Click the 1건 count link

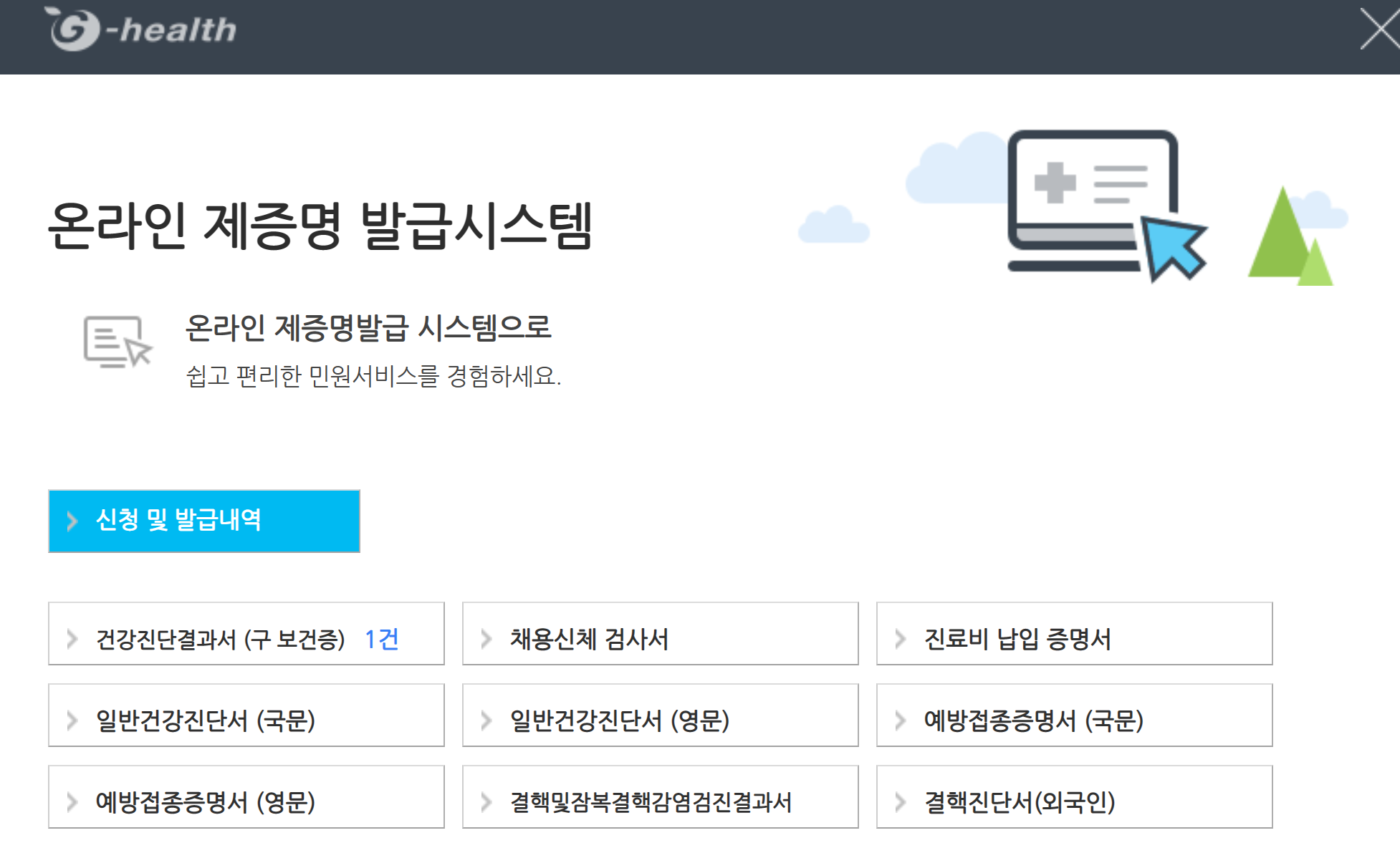[x=381, y=638]
